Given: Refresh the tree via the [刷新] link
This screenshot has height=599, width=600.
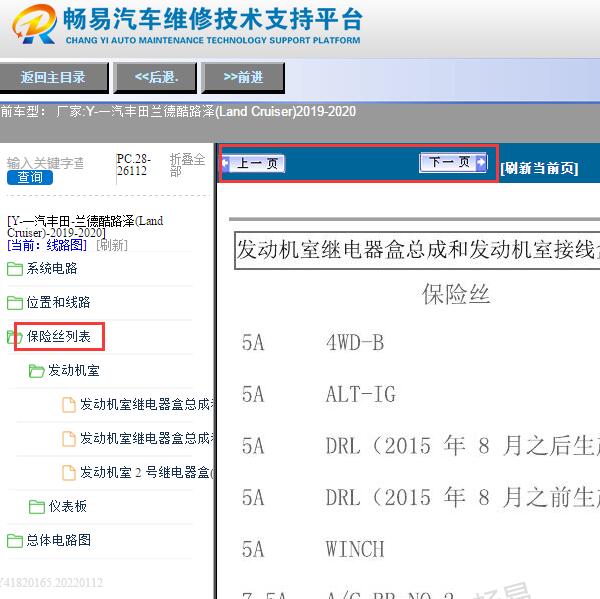Looking at the screenshot, I should [112, 245].
